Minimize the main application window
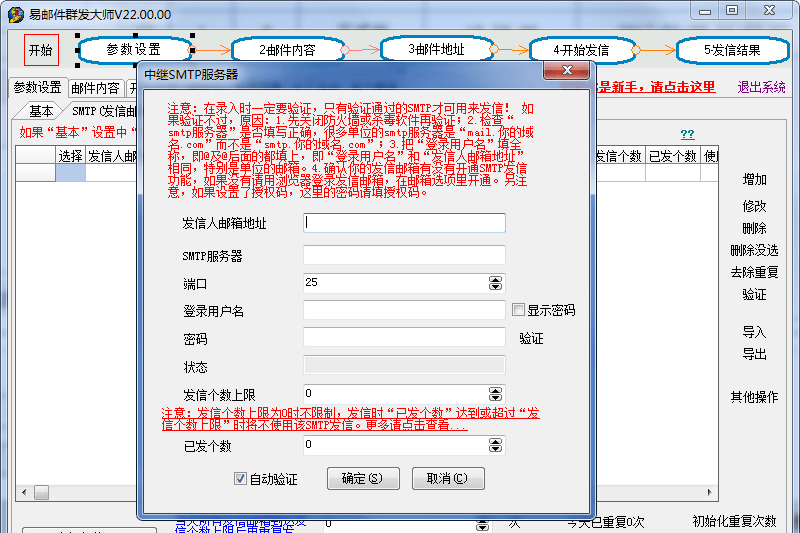This screenshot has width=800, height=533. click(705, 11)
